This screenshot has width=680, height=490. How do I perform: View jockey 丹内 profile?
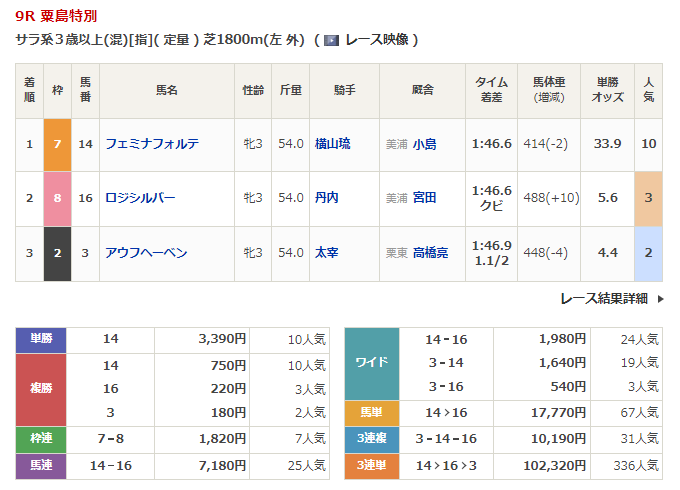pyautogui.click(x=326, y=198)
